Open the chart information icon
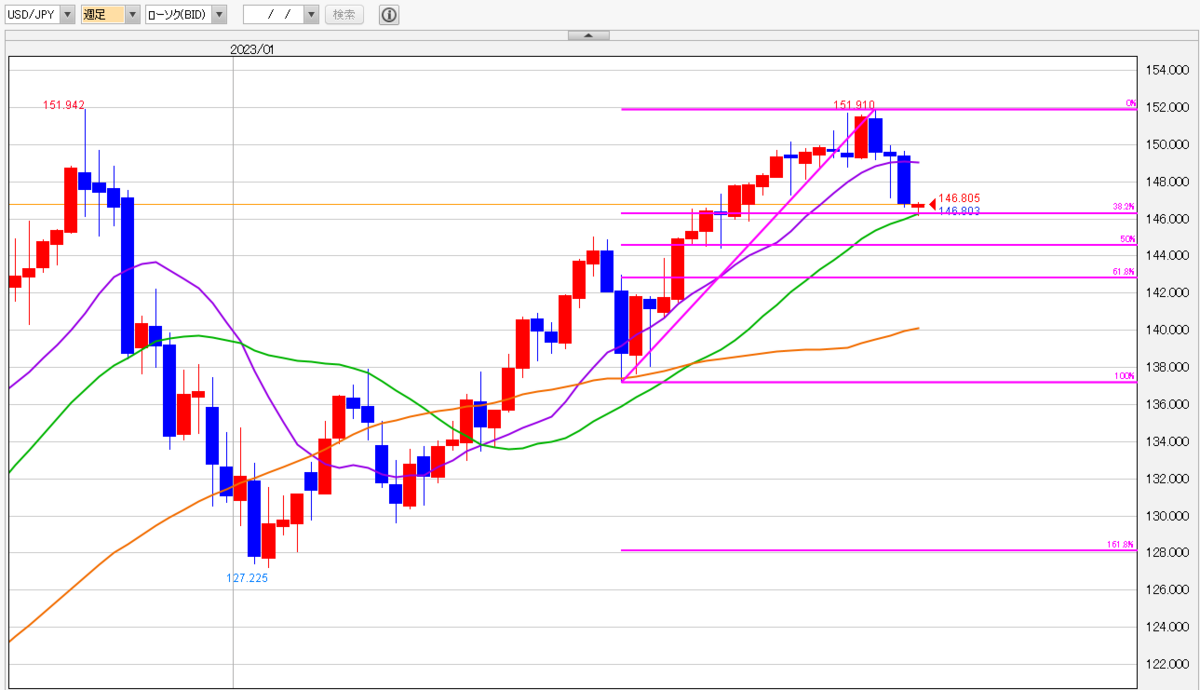 [x=389, y=15]
